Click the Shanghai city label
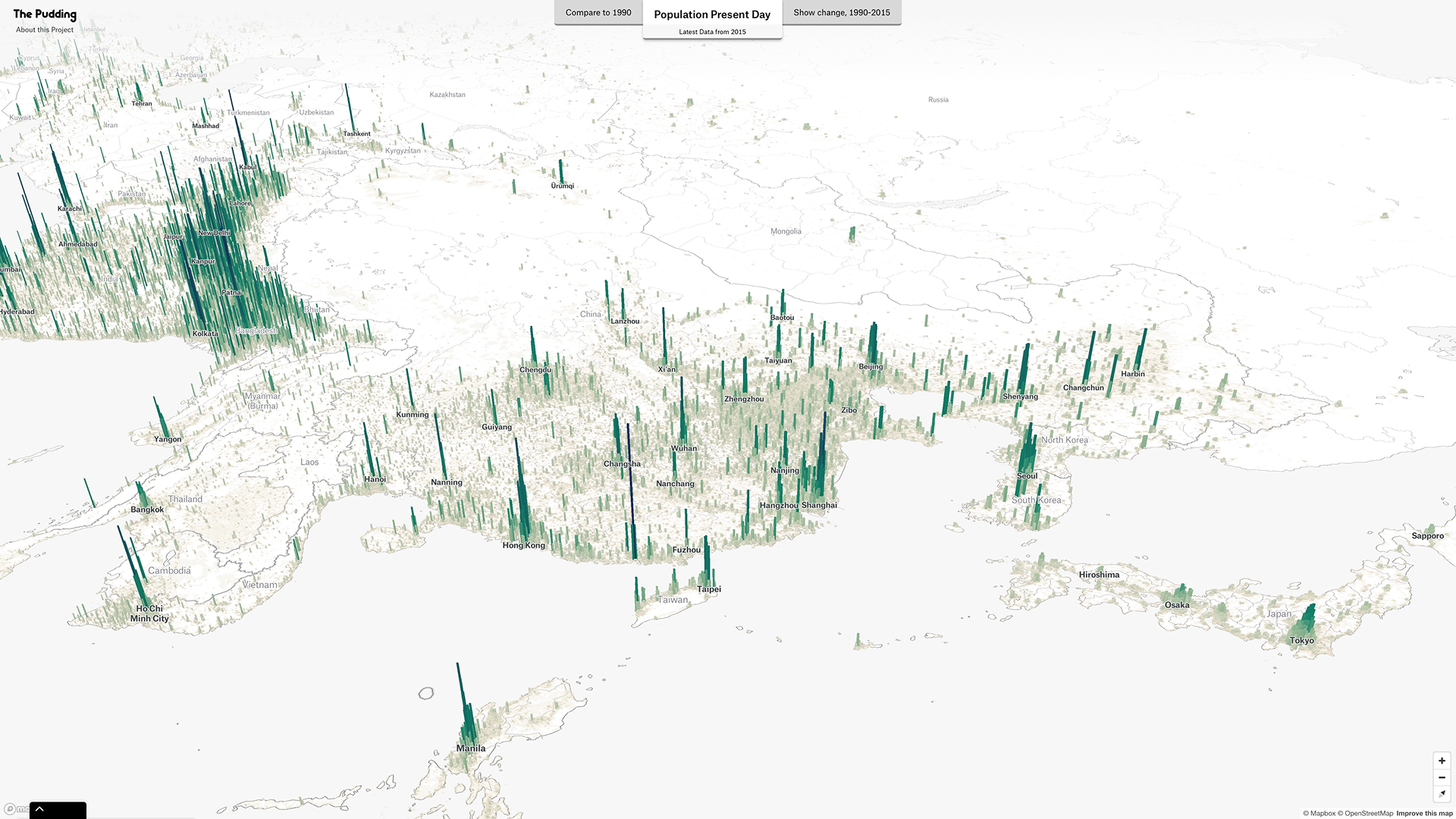Screen dimensions: 1456x819 pos(819,505)
